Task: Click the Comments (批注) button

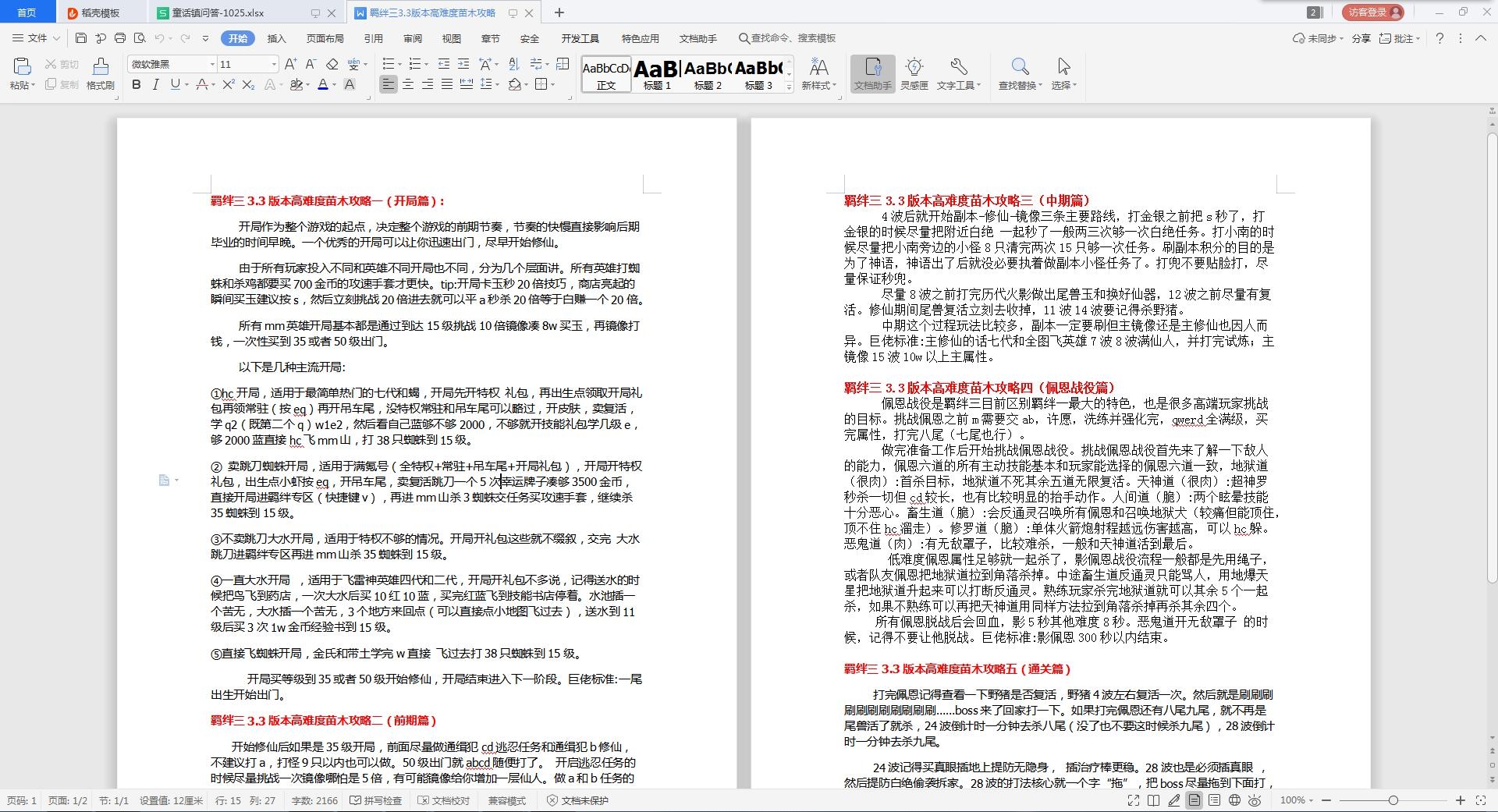Action: [1400, 38]
